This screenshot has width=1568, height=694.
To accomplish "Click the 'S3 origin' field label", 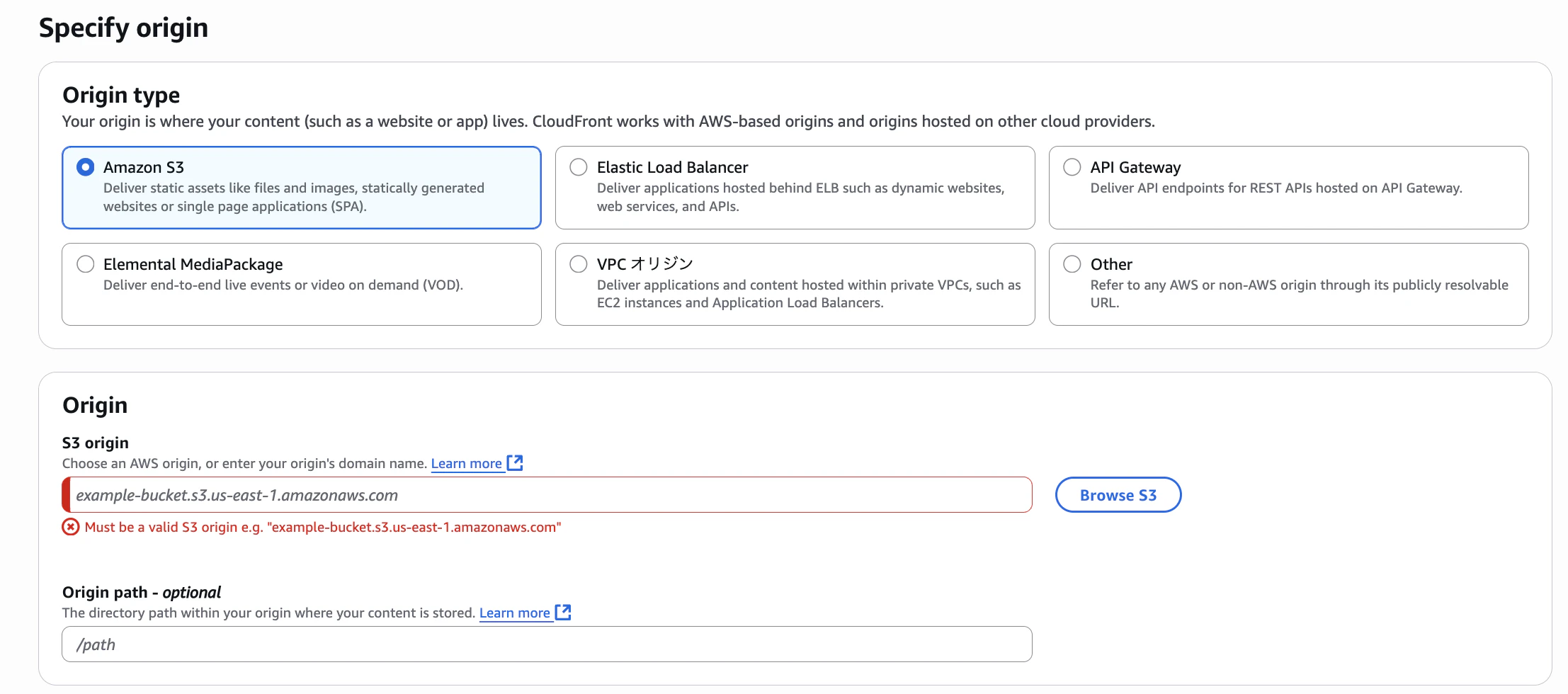I will point(96,443).
